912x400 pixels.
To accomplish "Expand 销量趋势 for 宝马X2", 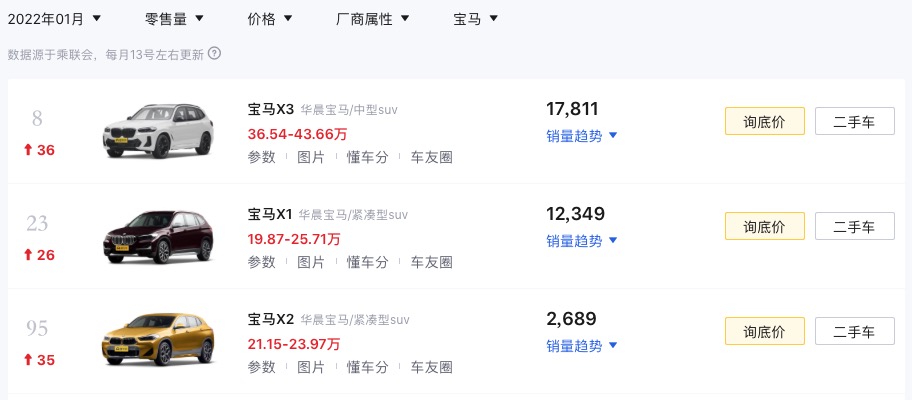I will (x=581, y=346).
